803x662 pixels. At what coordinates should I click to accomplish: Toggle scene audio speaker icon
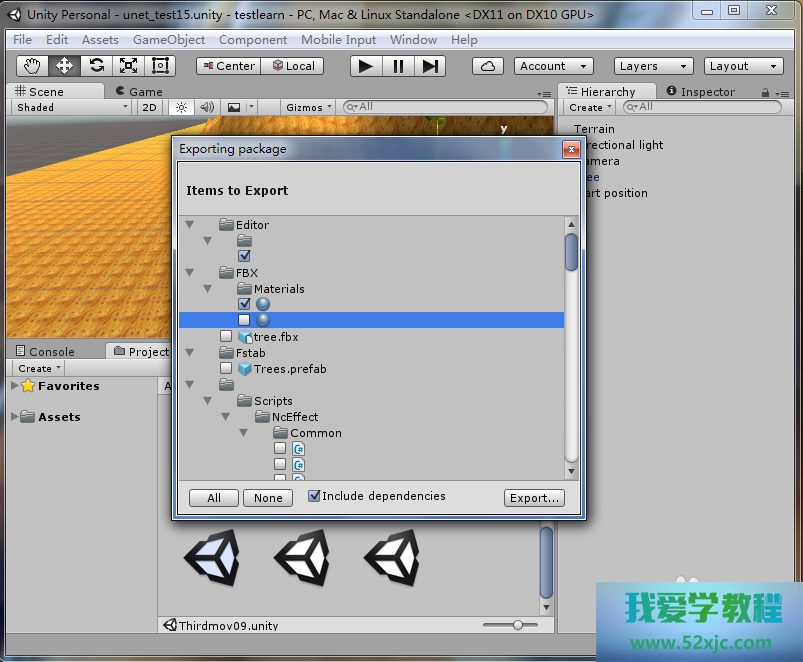coord(207,107)
